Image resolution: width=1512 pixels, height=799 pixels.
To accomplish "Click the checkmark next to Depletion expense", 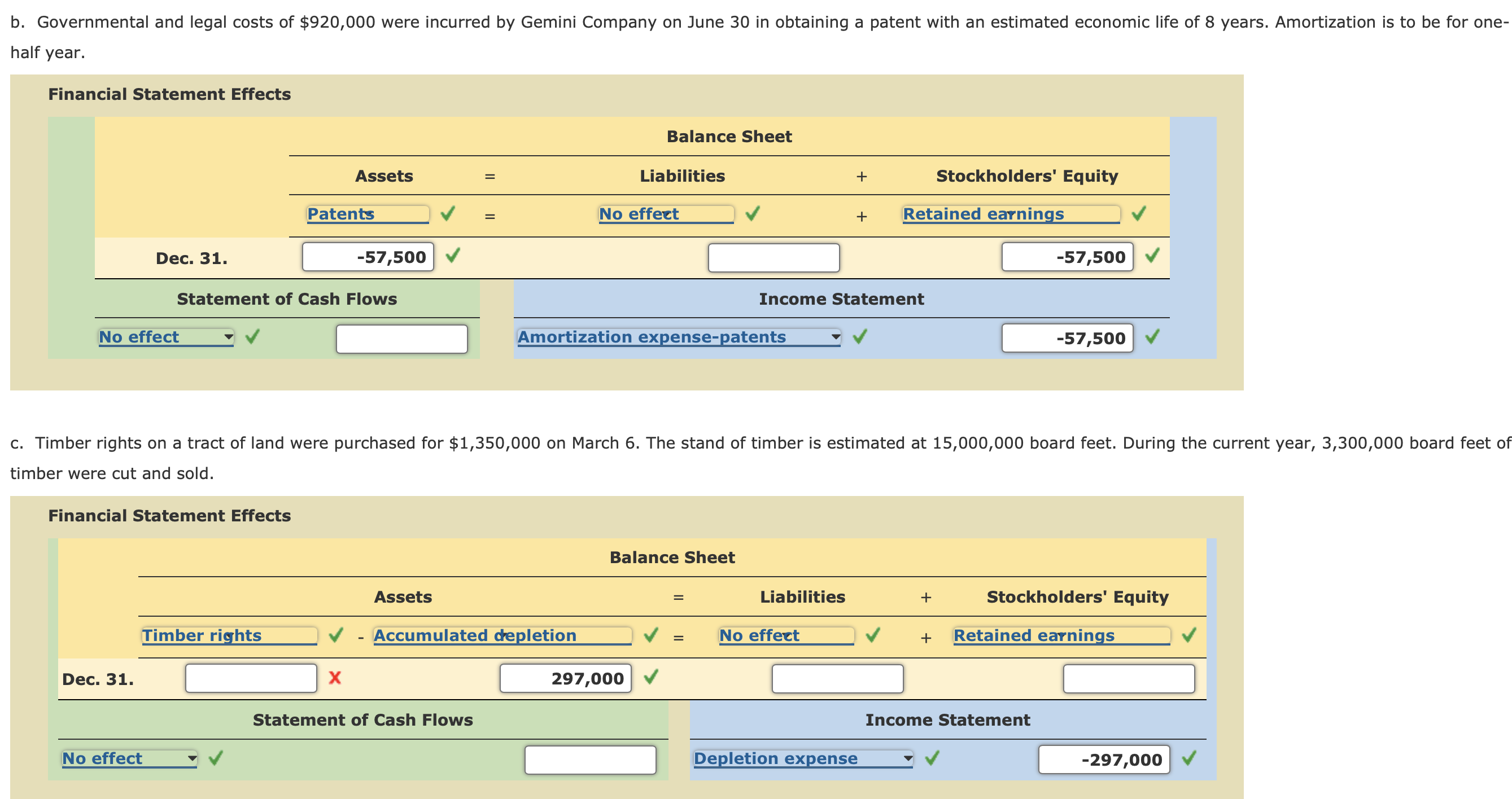I will pos(931,758).
